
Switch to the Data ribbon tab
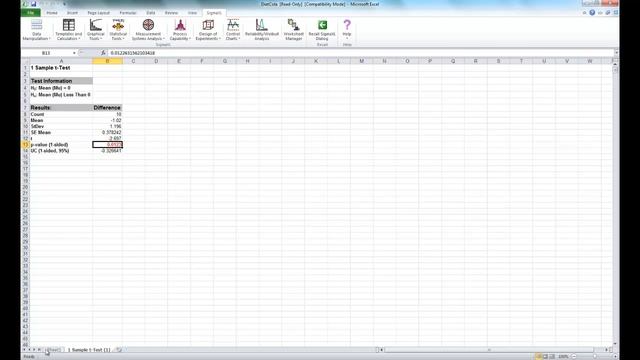pyautogui.click(x=151, y=13)
